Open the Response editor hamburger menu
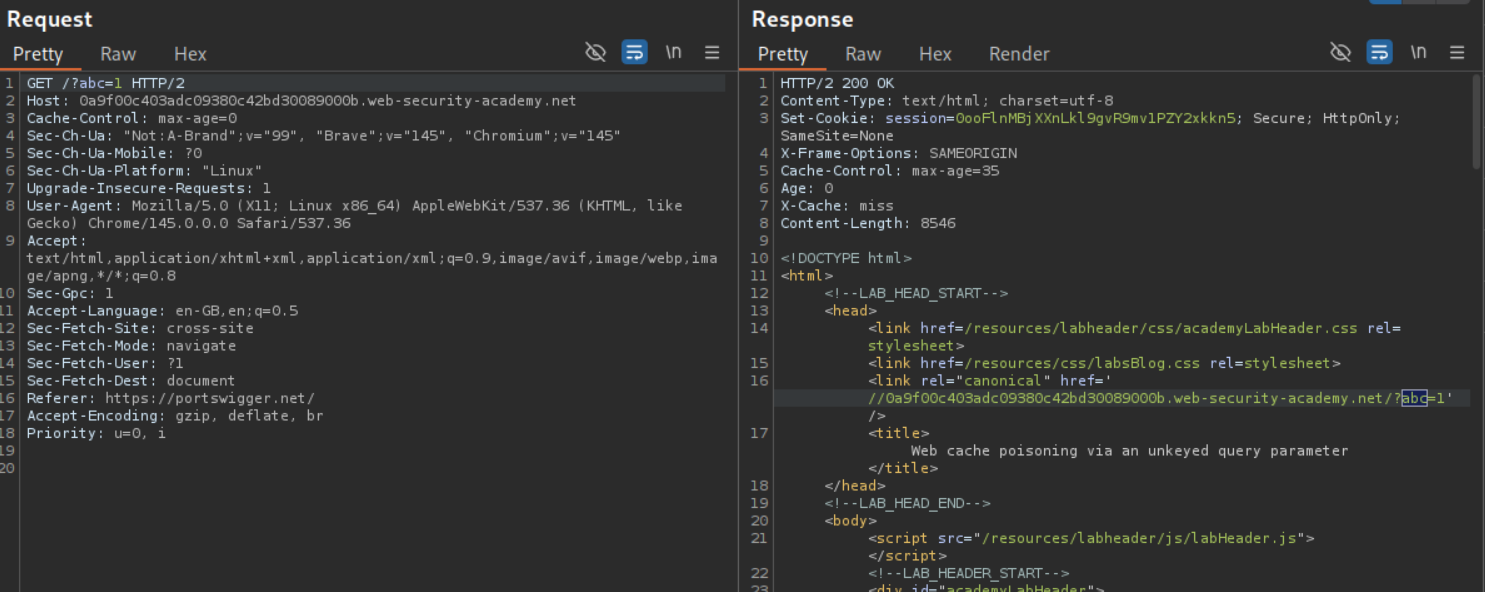This screenshot has width=1485, height=592. (x=1457, y=53)
